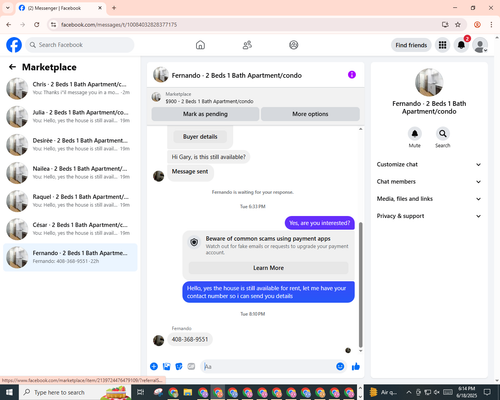This screenshot has width=500, height=400.
Task: Open a new browser tab
Action: coord(114,8)
